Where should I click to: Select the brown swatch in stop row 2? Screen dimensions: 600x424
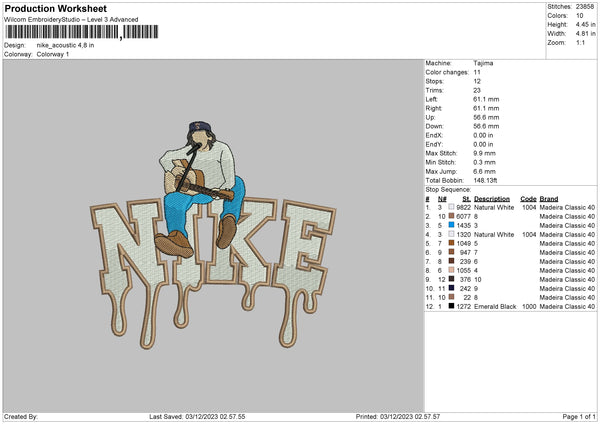[x=451, y=216]
